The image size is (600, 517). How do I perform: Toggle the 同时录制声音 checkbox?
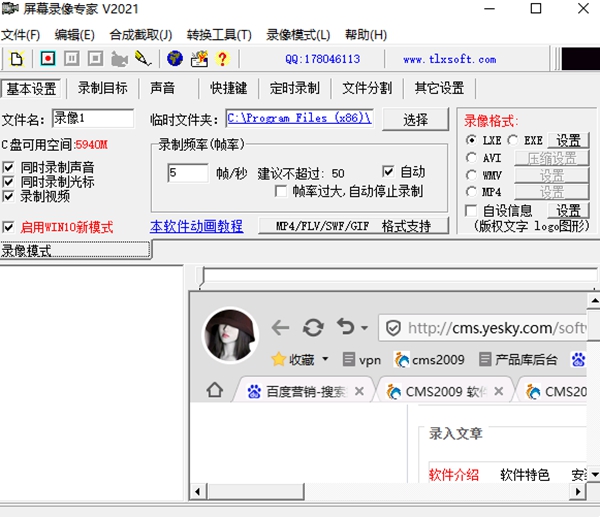point(9,167)
